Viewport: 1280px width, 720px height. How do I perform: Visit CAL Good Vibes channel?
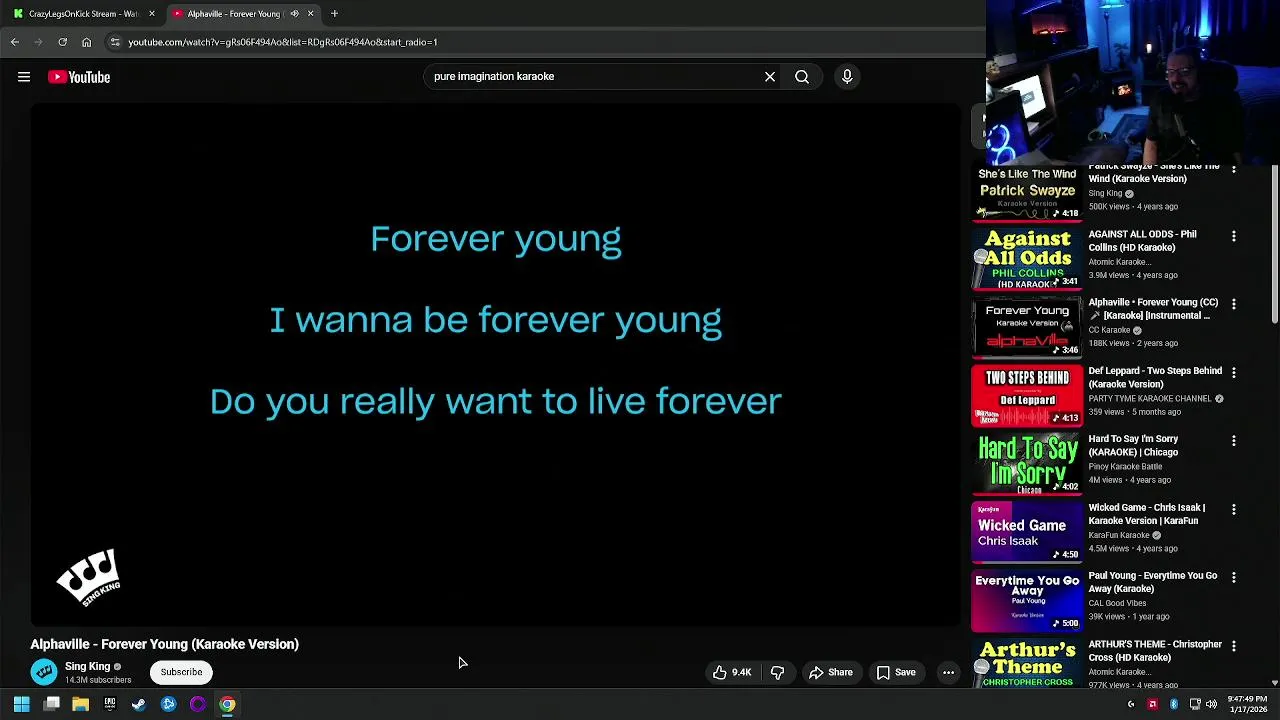1117,603
